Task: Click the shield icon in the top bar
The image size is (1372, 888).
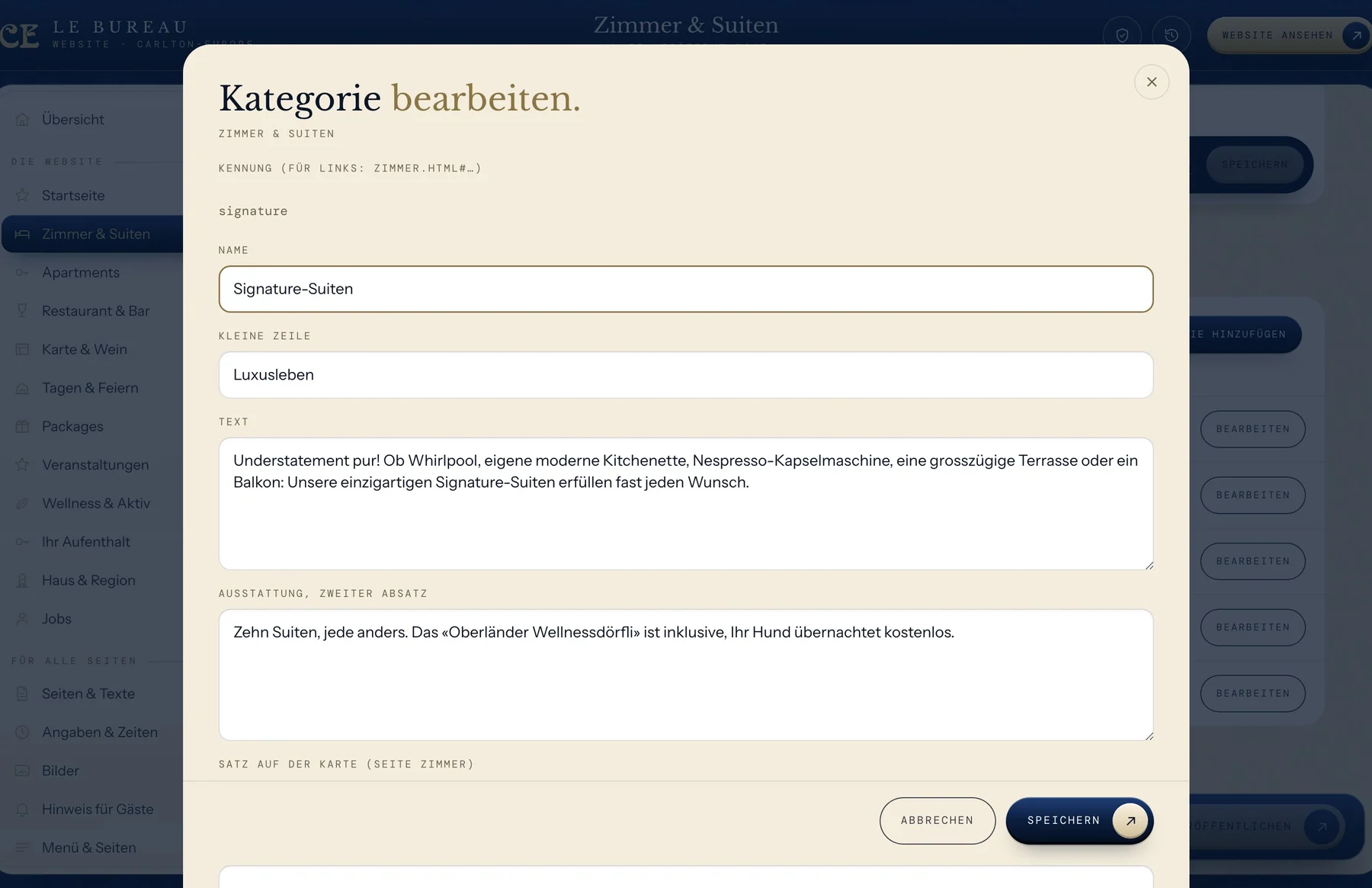Action: coord(1122,35)
